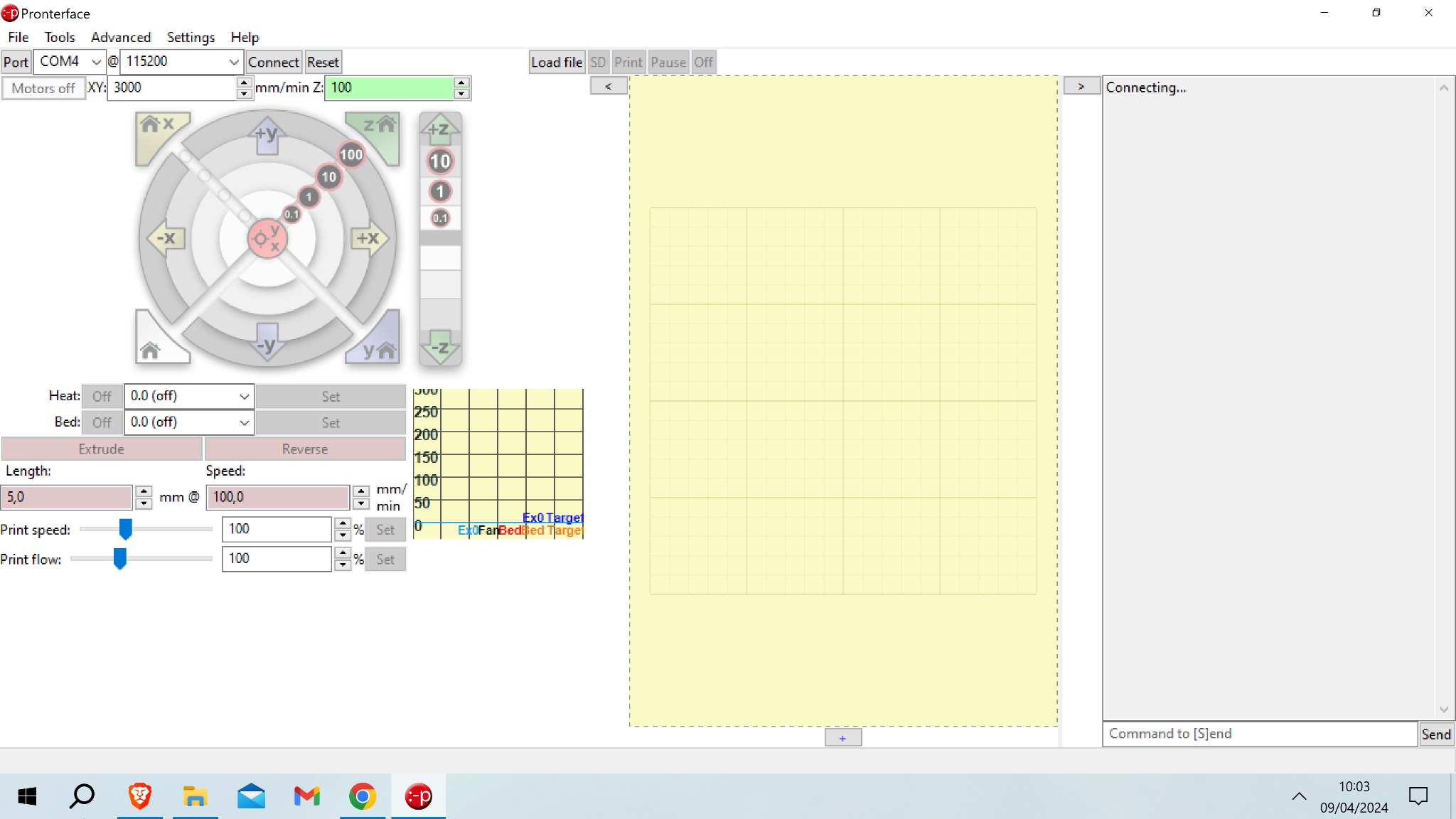Screen dimensions: 1456x819
Task: Click the -Z move arrow
Action: pos(439,348)
